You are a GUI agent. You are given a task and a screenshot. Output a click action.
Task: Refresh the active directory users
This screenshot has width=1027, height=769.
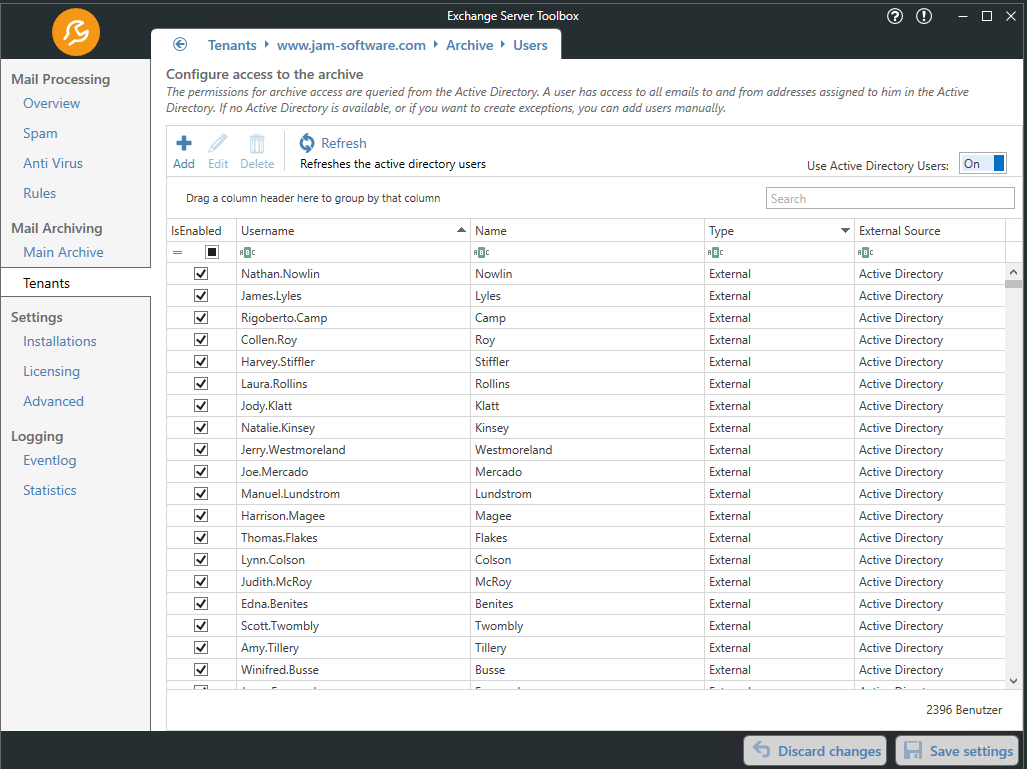[333, 142]
